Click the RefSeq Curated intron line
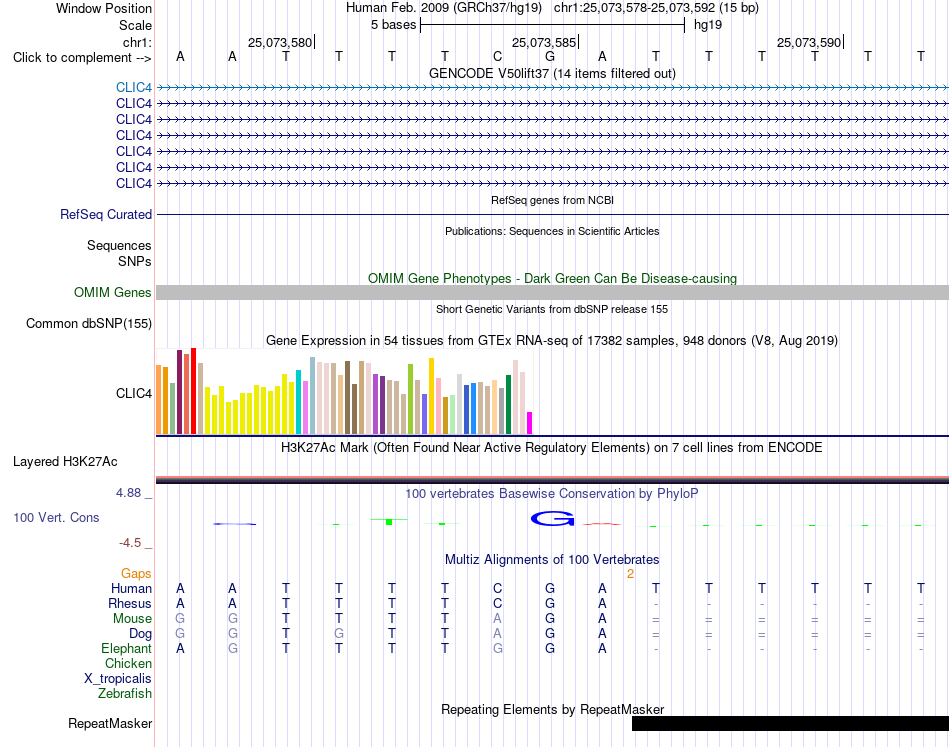Screen dimensions: 950x747 click(x=552, y=214)
